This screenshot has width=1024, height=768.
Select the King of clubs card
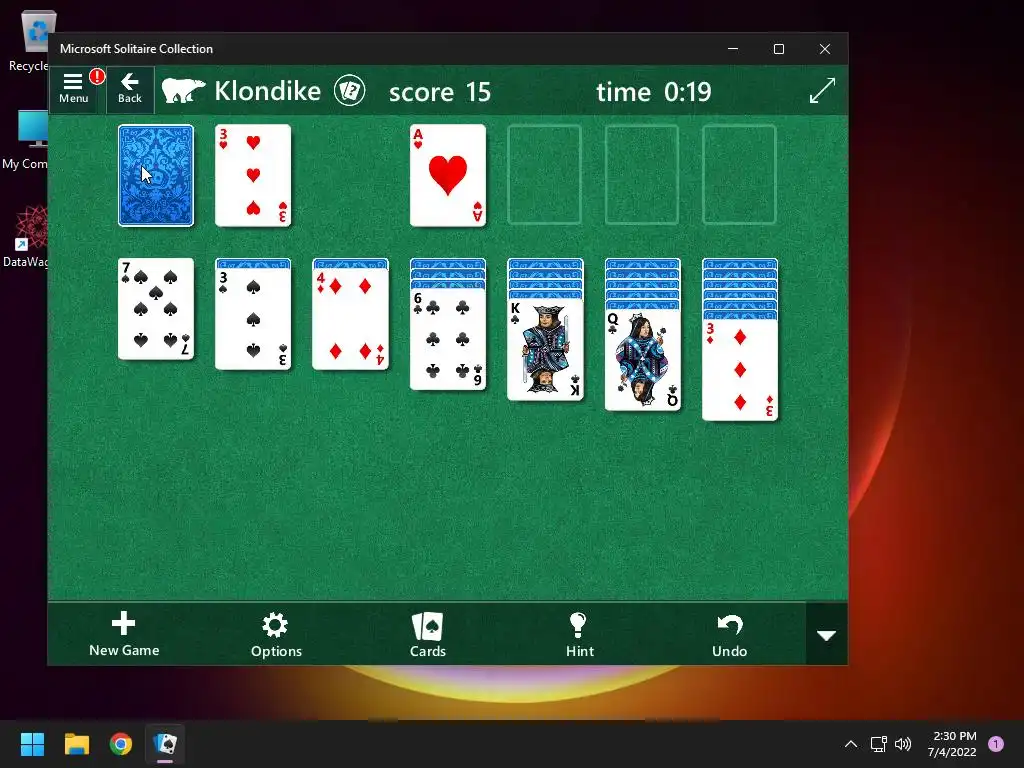coord(545,349)
